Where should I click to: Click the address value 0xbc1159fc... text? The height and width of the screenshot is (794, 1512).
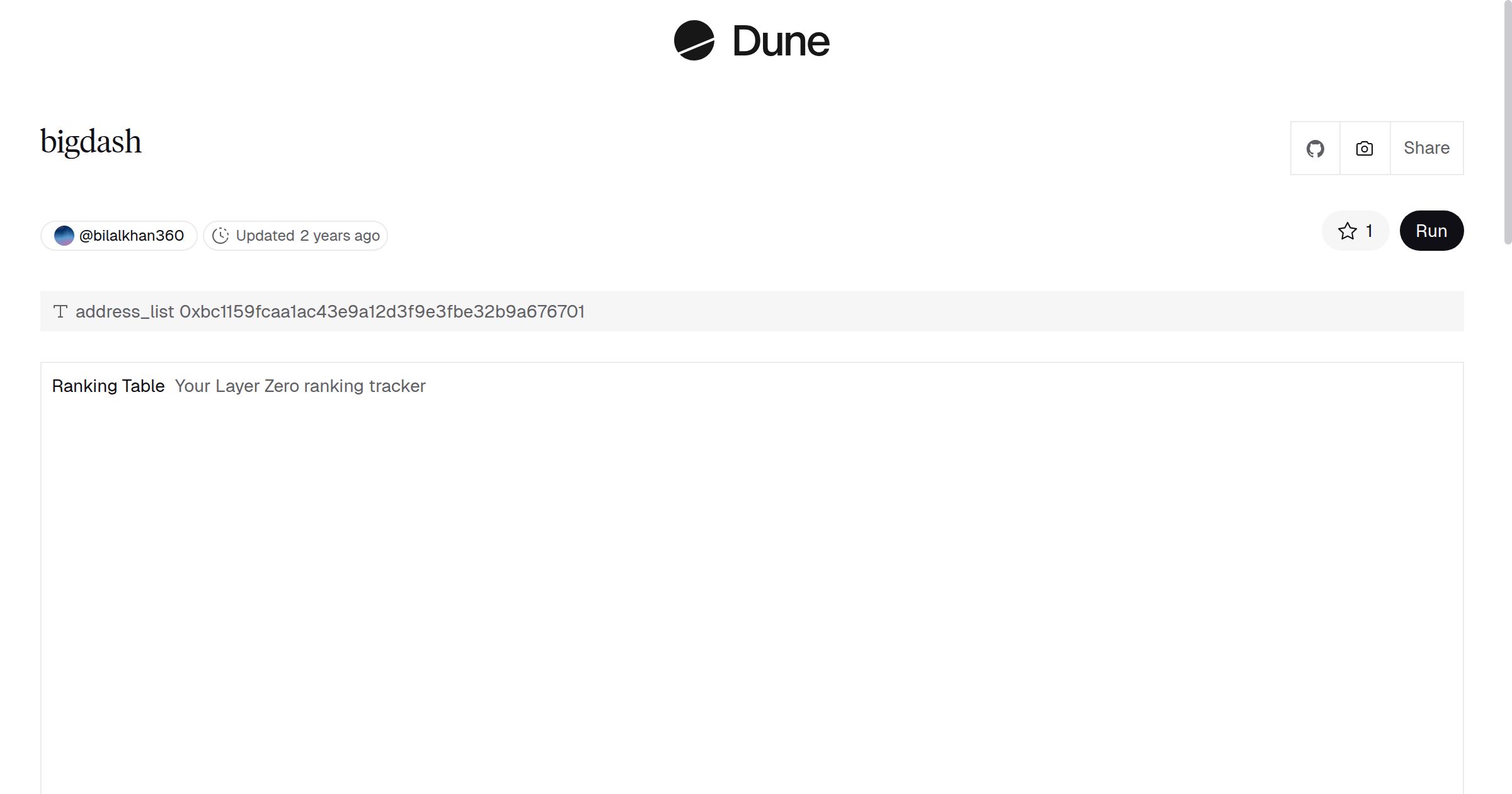tap(382, 311)
